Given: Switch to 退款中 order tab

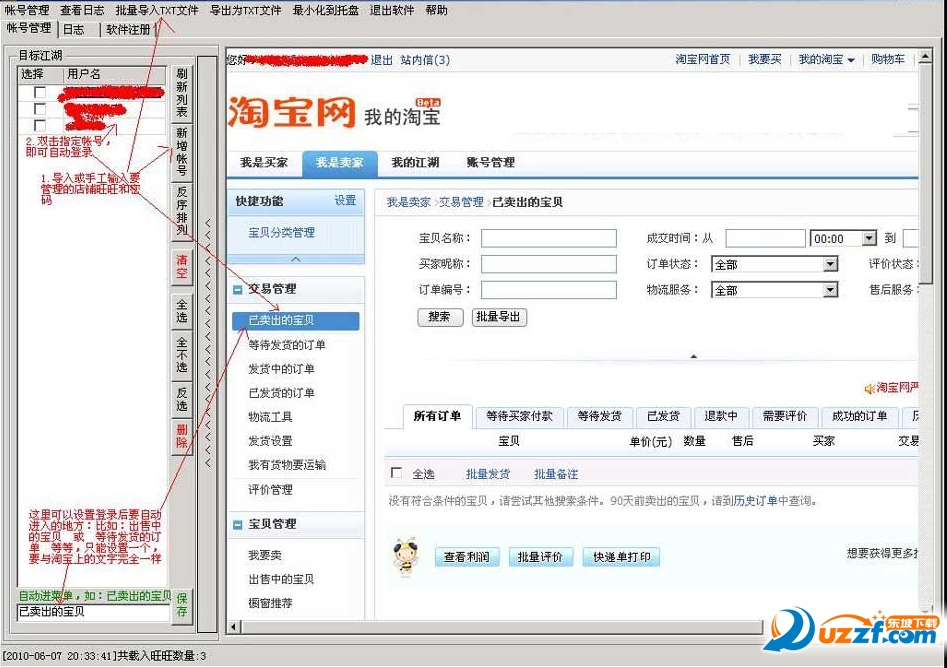Looking at the screenshot, I should click(721, 416).
